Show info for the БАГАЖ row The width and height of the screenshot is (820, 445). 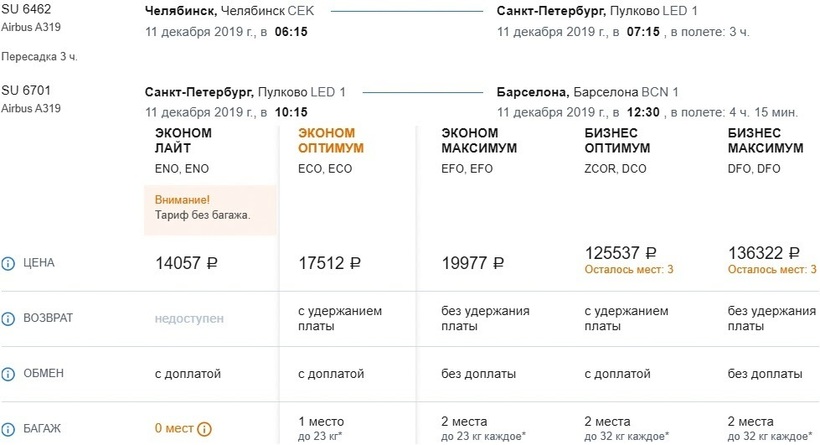click(8, 429)
